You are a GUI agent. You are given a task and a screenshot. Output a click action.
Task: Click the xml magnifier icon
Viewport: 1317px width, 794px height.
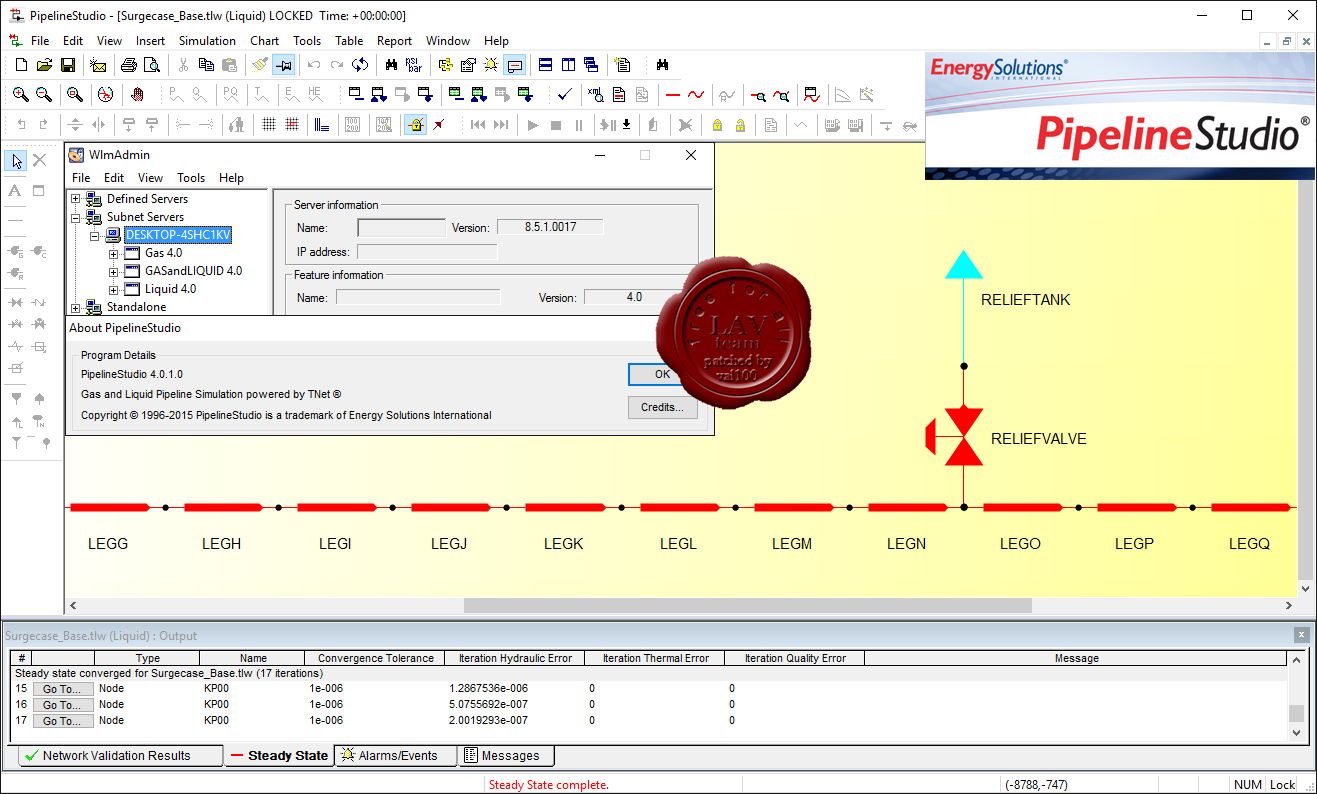(x=596, y=95)
